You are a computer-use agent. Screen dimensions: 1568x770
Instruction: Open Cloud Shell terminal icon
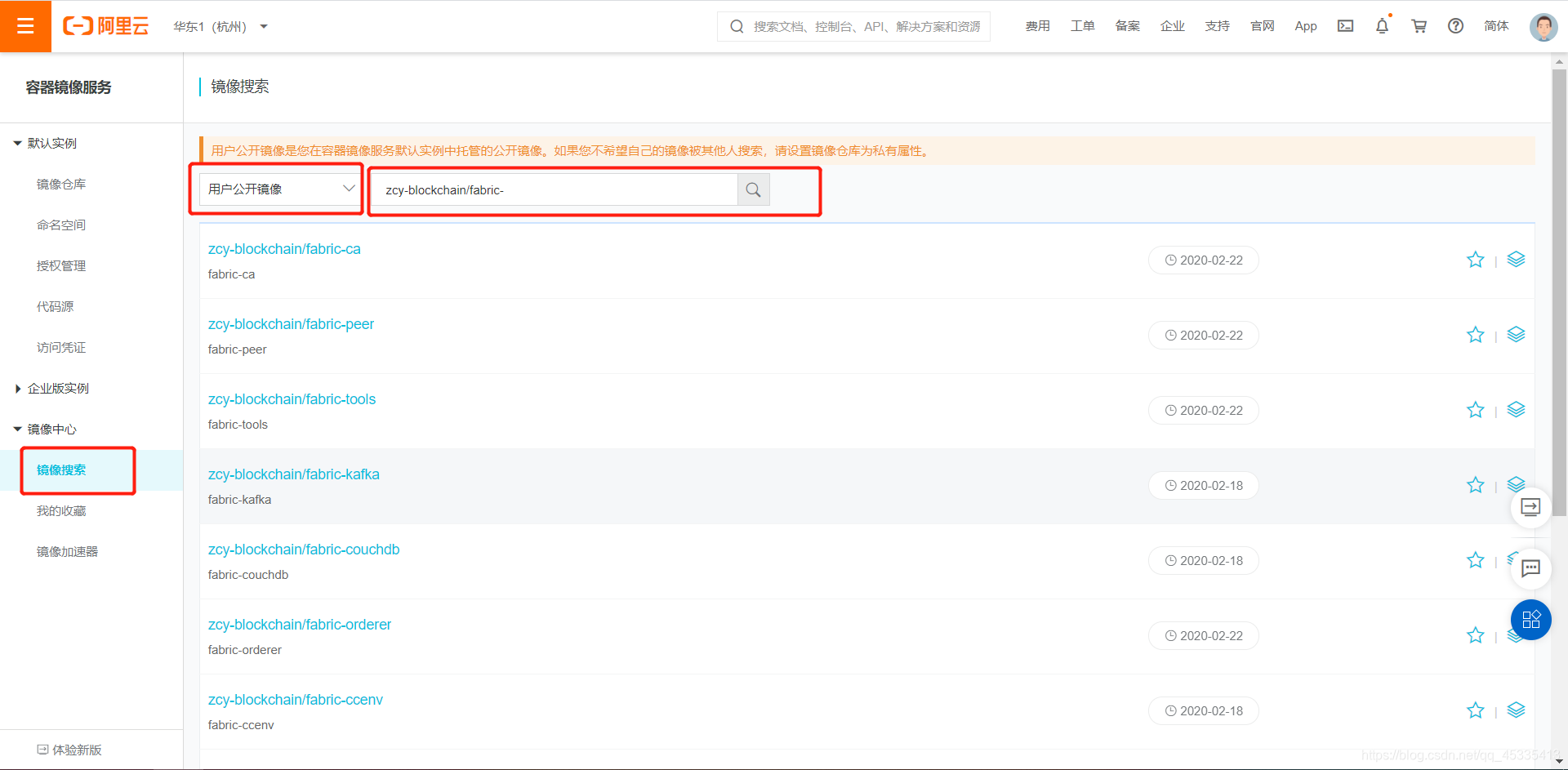[x=1345, y=26]
